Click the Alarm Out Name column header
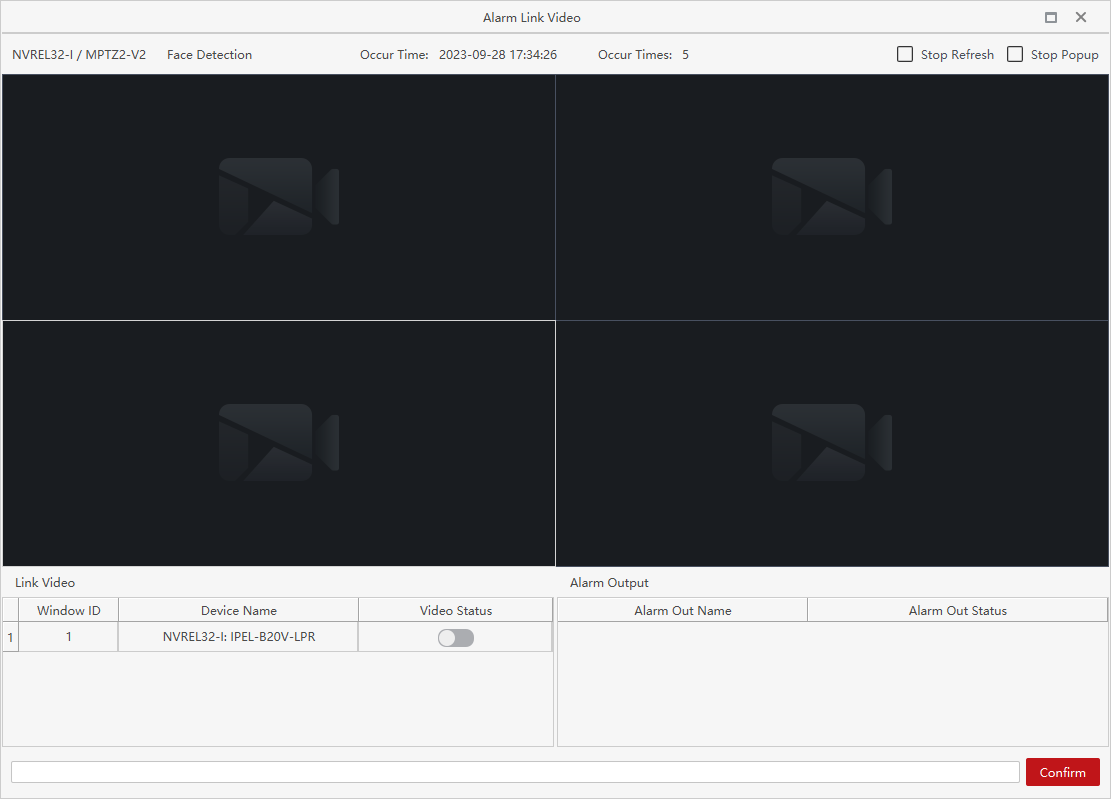The width and height of the screenshot is (1111, 799). [682, 610]
